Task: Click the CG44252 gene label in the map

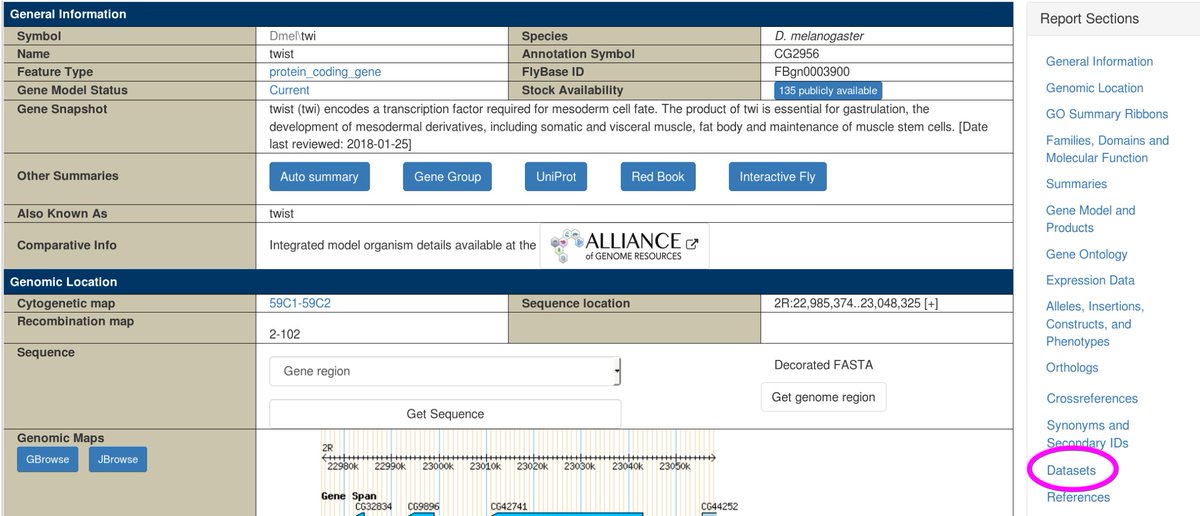Action: pos(719,507)
